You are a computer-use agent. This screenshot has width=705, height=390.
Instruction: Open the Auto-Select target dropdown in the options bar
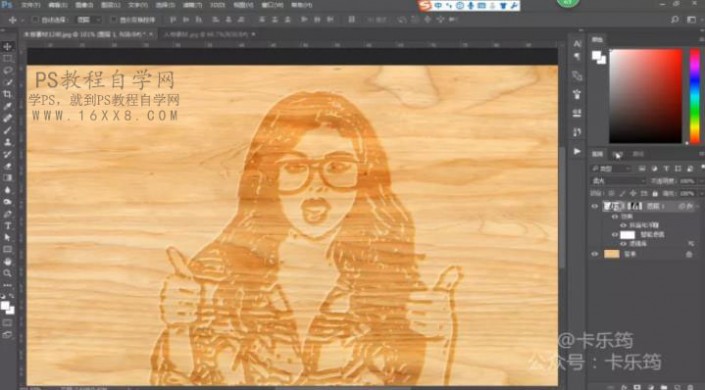pos(88,20)
